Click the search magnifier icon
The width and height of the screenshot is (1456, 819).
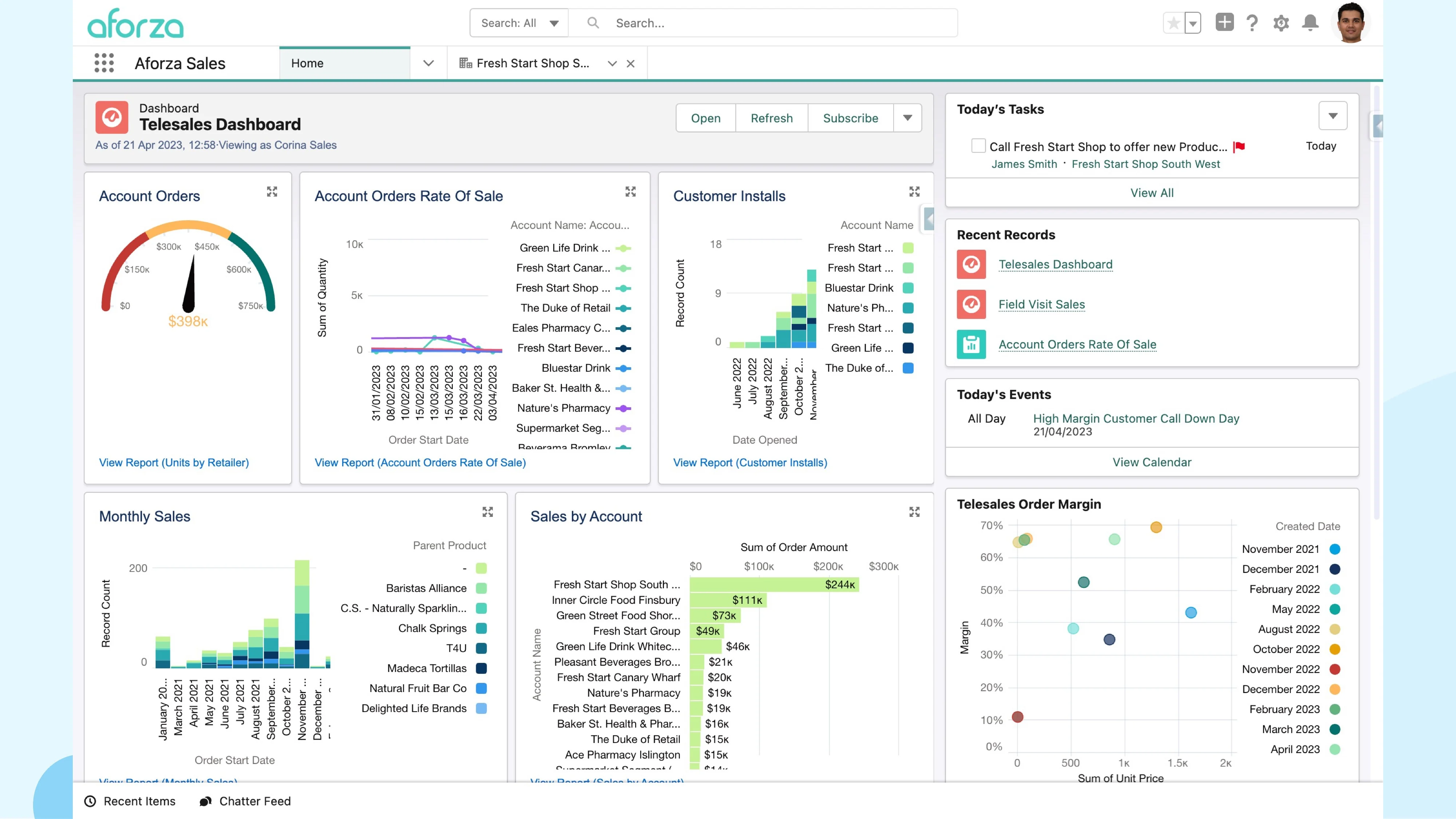pos(593,23)
